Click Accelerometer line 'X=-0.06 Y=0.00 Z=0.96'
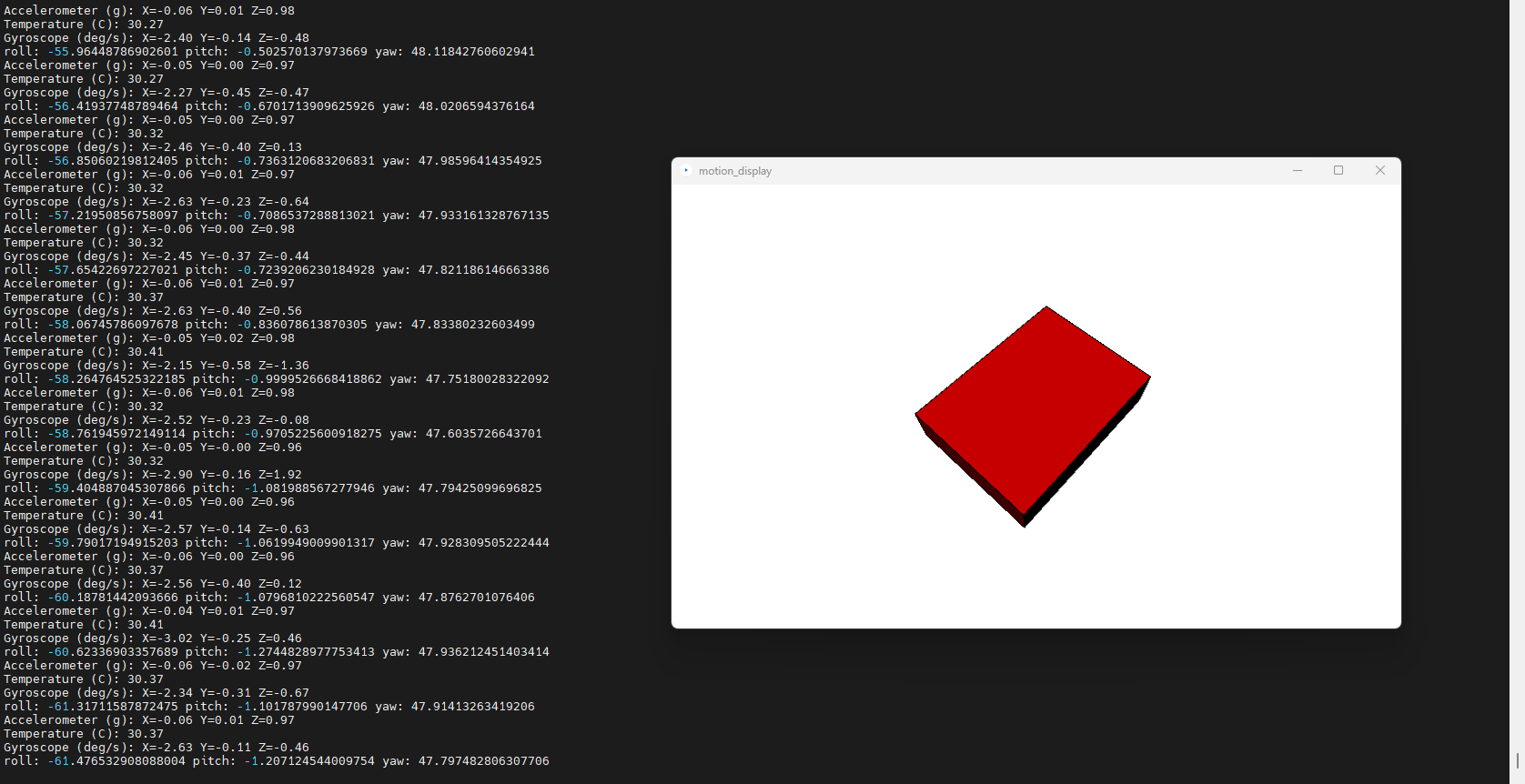 pos(149,557)
